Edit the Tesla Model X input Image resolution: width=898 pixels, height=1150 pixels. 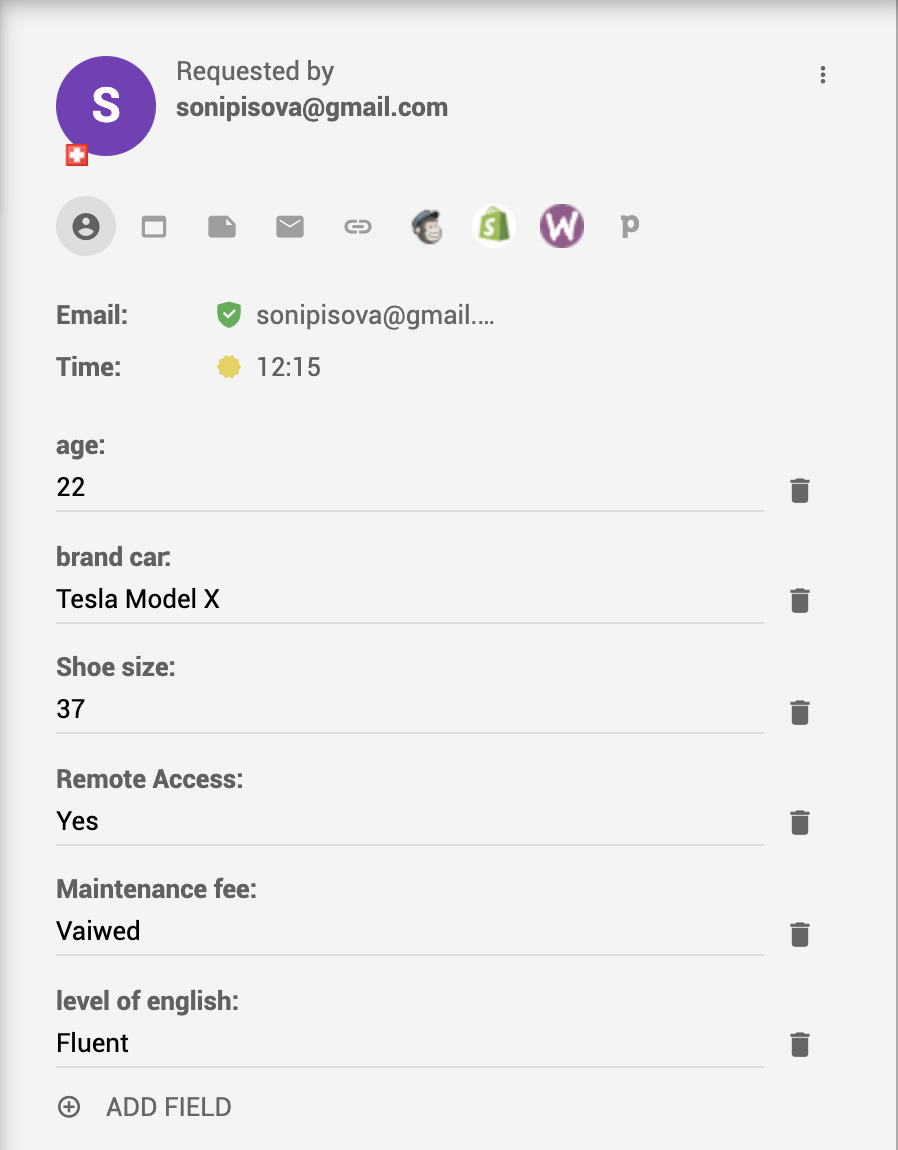tap(409, 600)
